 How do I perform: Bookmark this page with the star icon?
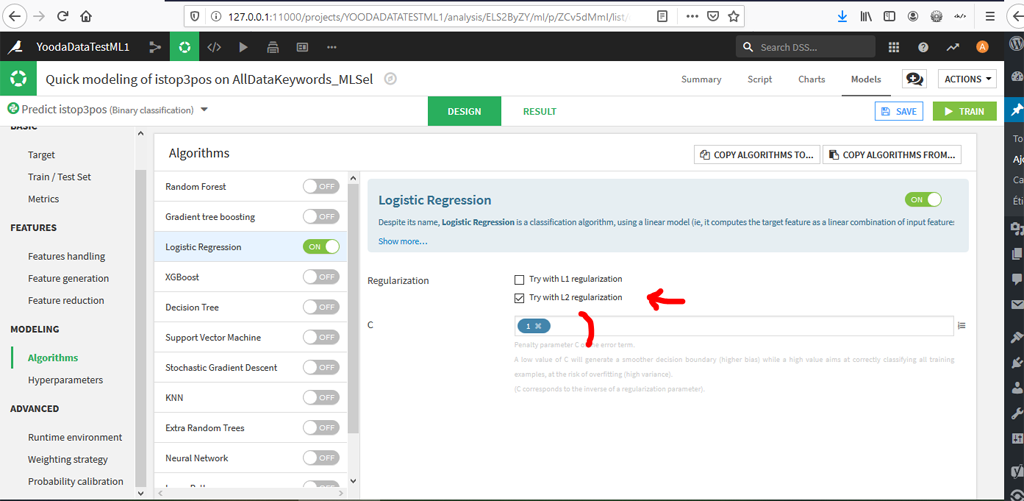click(733, 16)
